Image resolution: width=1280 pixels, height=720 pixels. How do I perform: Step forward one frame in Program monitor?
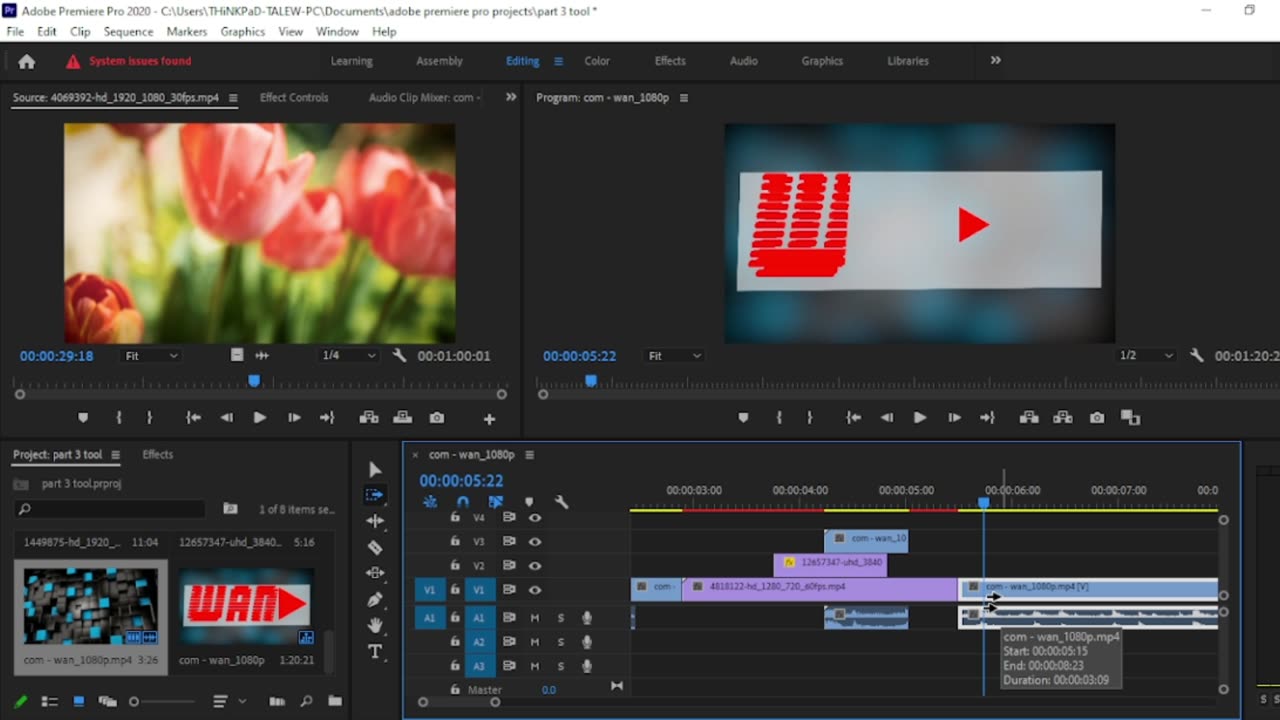[x=954, y=418]
